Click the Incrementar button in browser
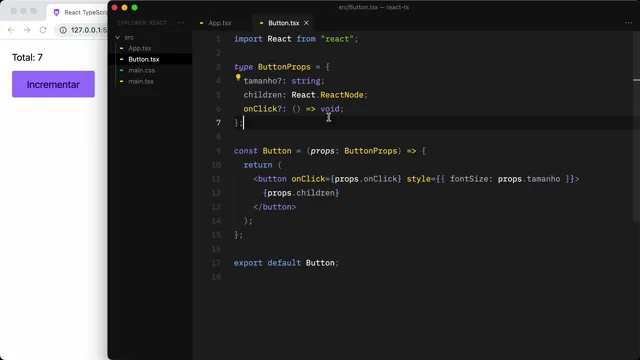Screen dimensions: 640x360 coord(53,84)
